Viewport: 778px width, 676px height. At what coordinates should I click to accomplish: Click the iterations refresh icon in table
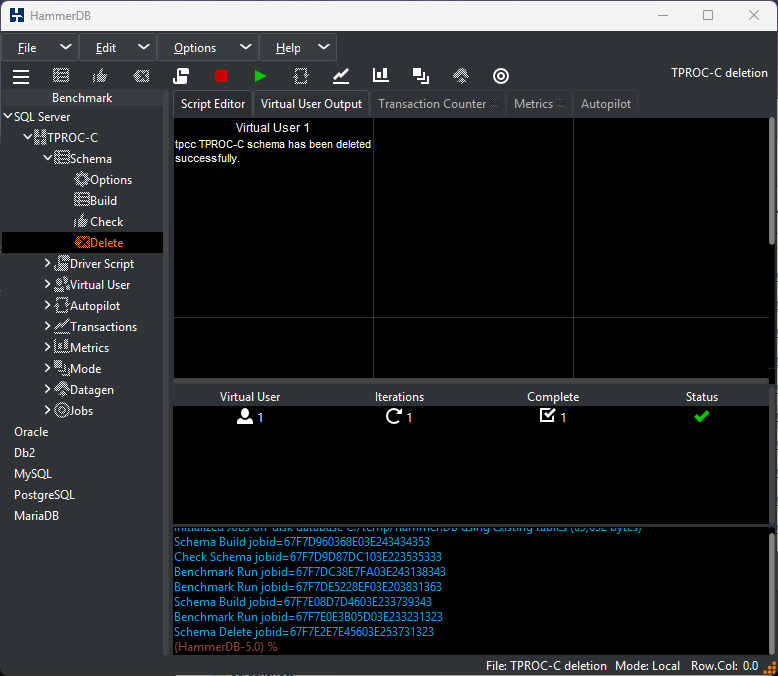click(x=393, y=416)
